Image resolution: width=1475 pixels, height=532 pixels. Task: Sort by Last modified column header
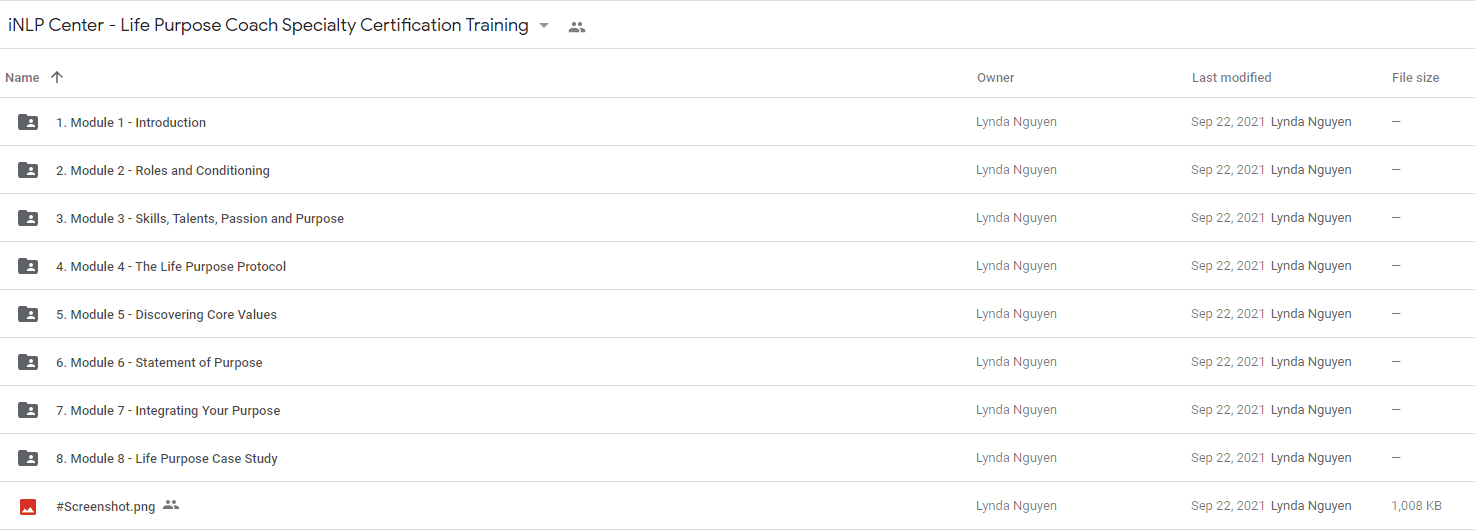tap(1232, 77)
